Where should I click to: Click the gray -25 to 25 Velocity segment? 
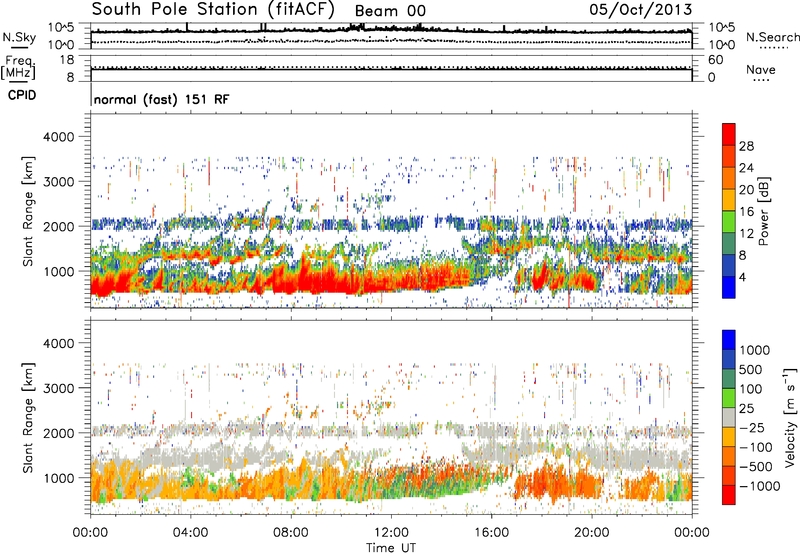(x=729, y=417)
